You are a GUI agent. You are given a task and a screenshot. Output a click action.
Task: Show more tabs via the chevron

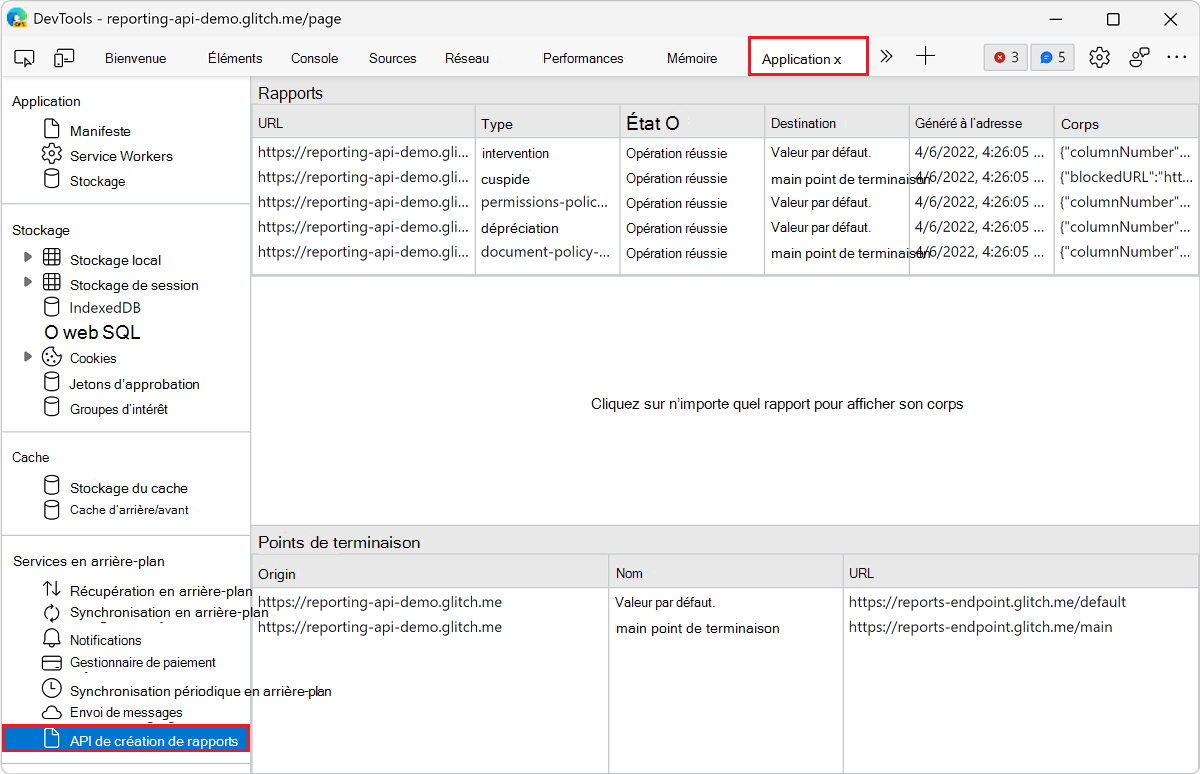click(886, 57)
